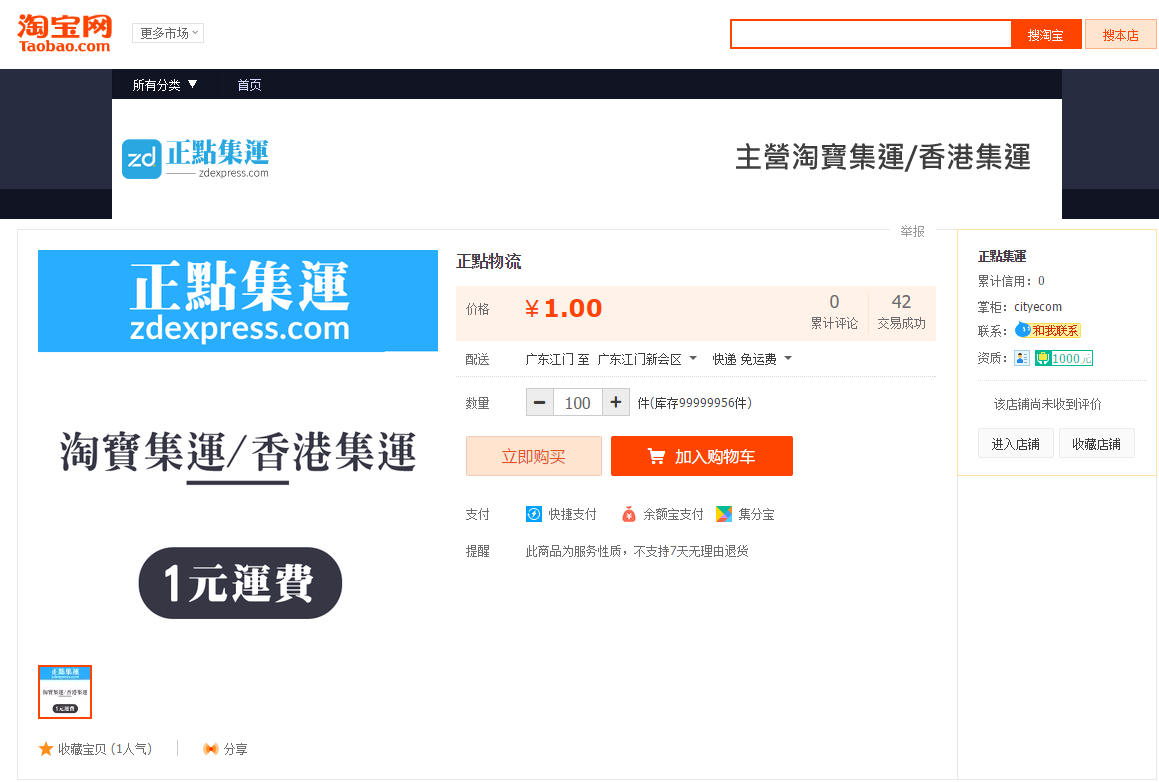Viewport: 1159px width, 782px height.
Task: Click the 余额宝支付 money bag icon
Action: point(629,514)
